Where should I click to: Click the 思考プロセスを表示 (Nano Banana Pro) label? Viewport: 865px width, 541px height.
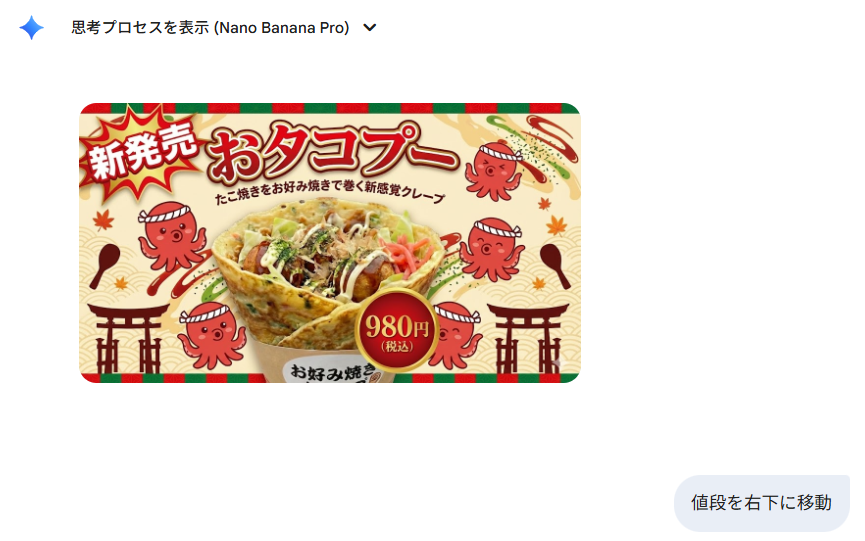[210, 28]
